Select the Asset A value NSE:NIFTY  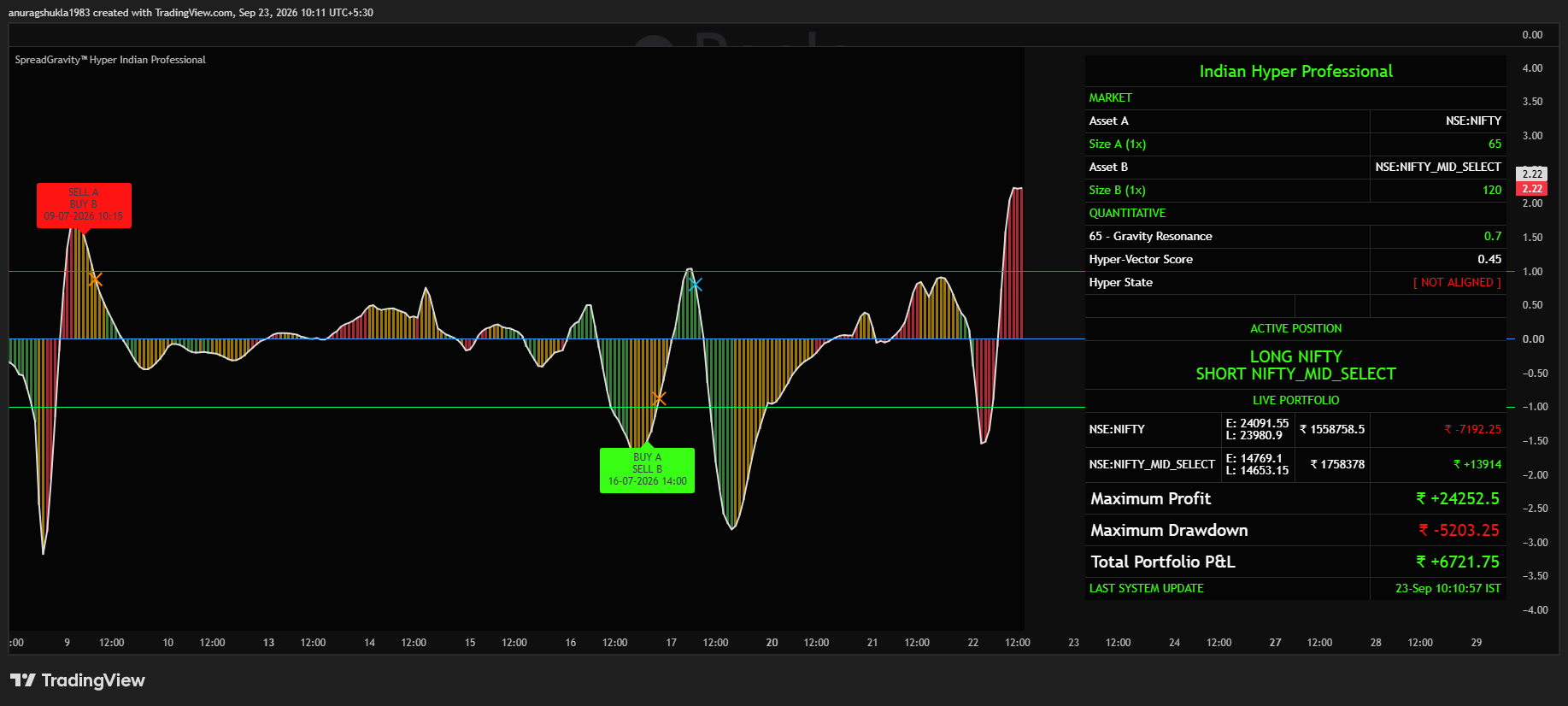pos(1473,121)
